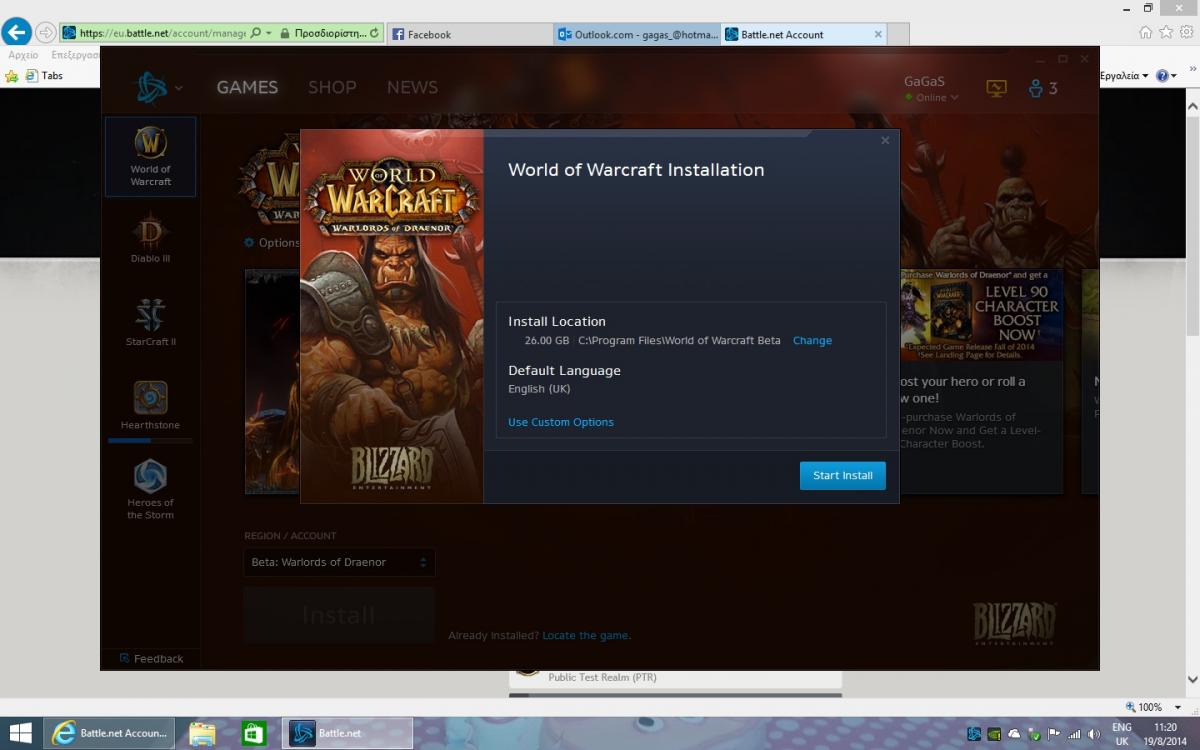Click the Hearthstone download progress bar

tap(150, 440)
